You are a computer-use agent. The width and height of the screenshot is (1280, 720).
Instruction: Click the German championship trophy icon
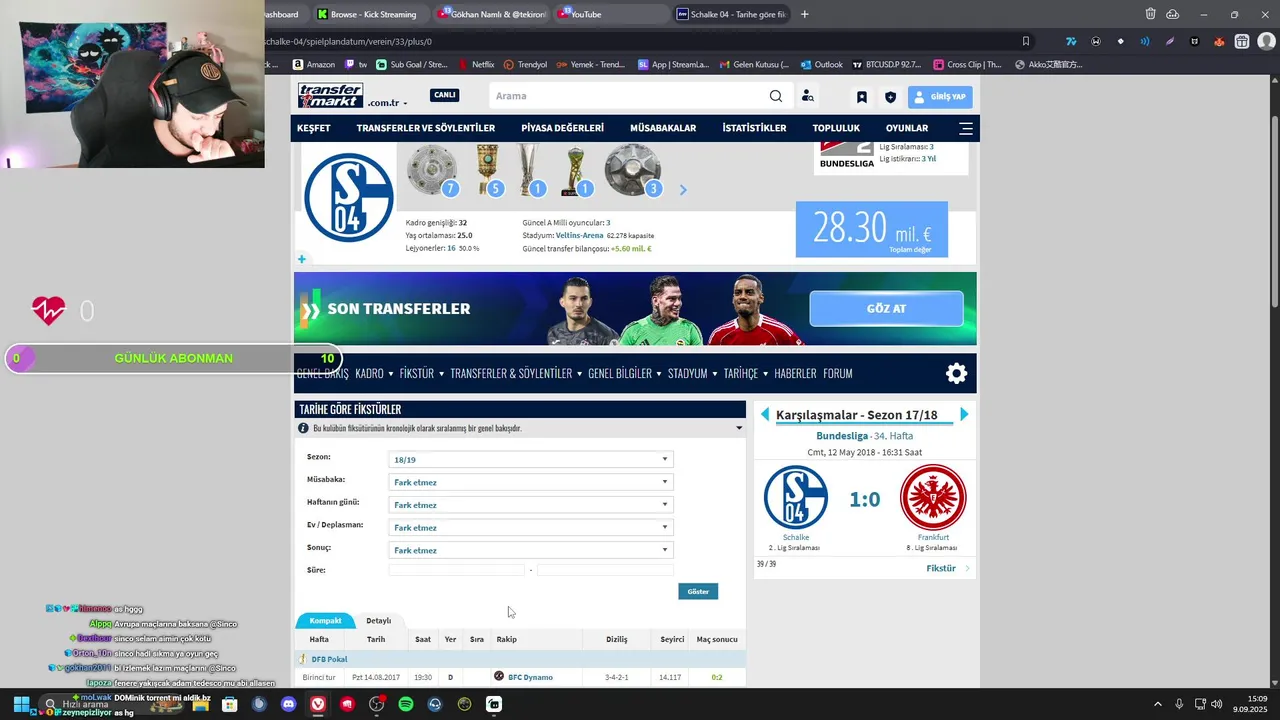coord(432,170)
